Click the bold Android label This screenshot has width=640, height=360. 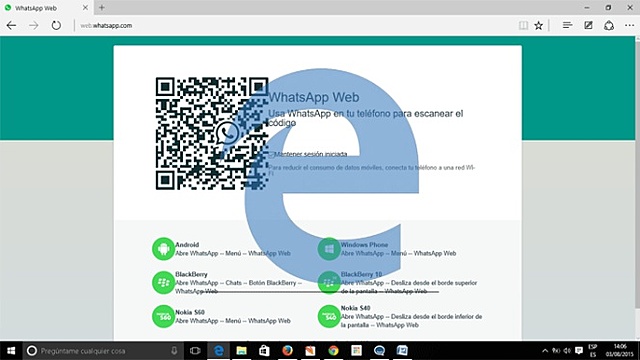(x=187, y=245)
